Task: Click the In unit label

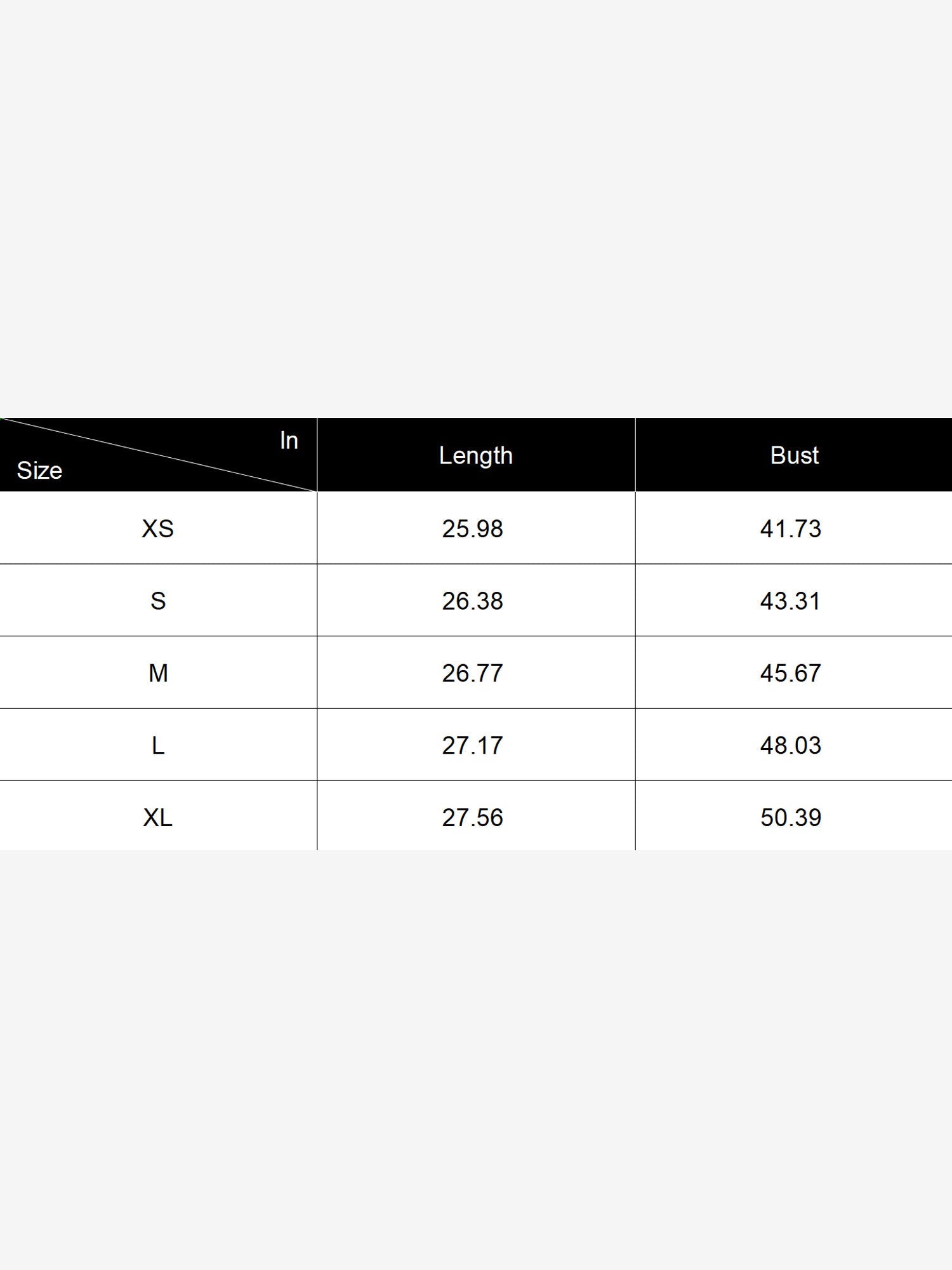Action: (289, 440)
